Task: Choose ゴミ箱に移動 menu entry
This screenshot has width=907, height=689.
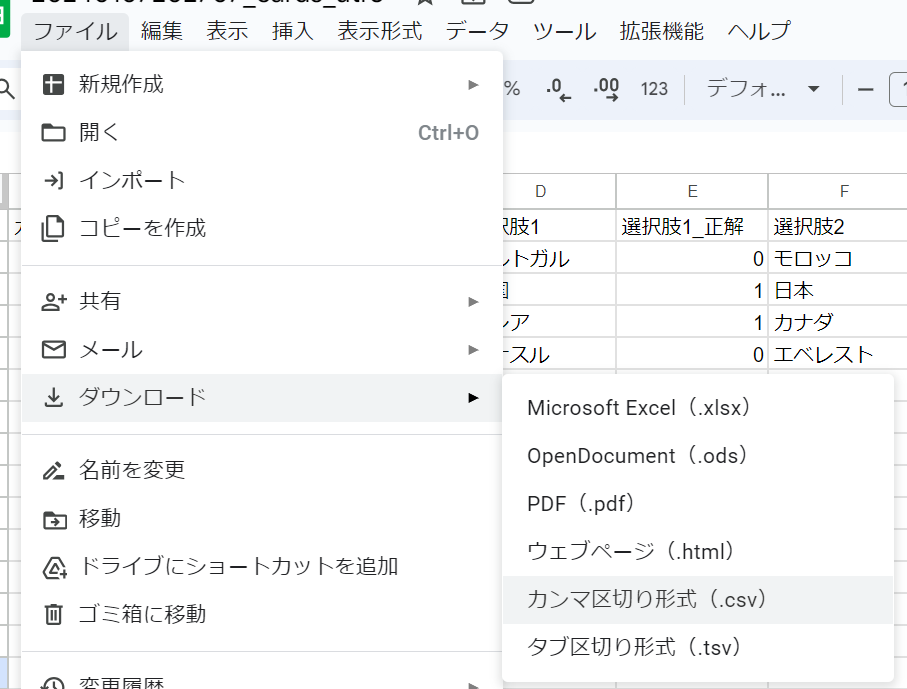Action: 262,614
